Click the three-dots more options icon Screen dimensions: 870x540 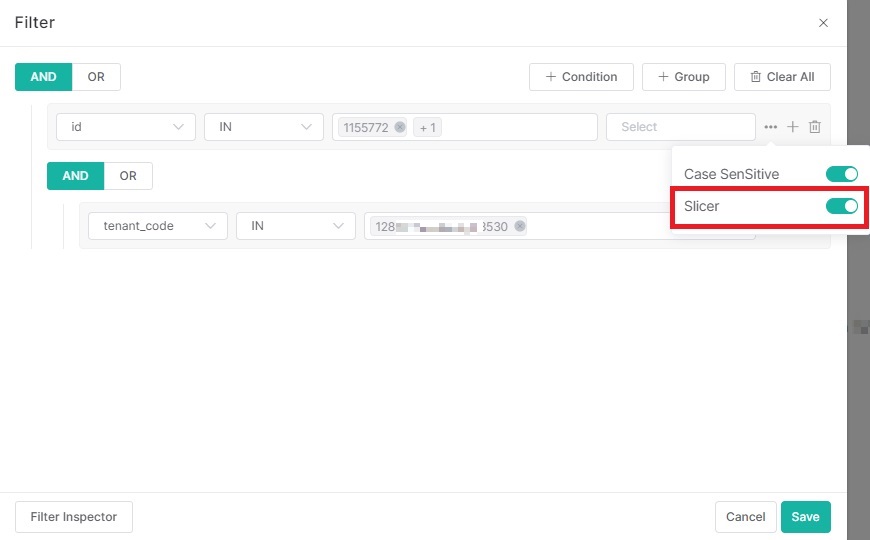point(770,127)
